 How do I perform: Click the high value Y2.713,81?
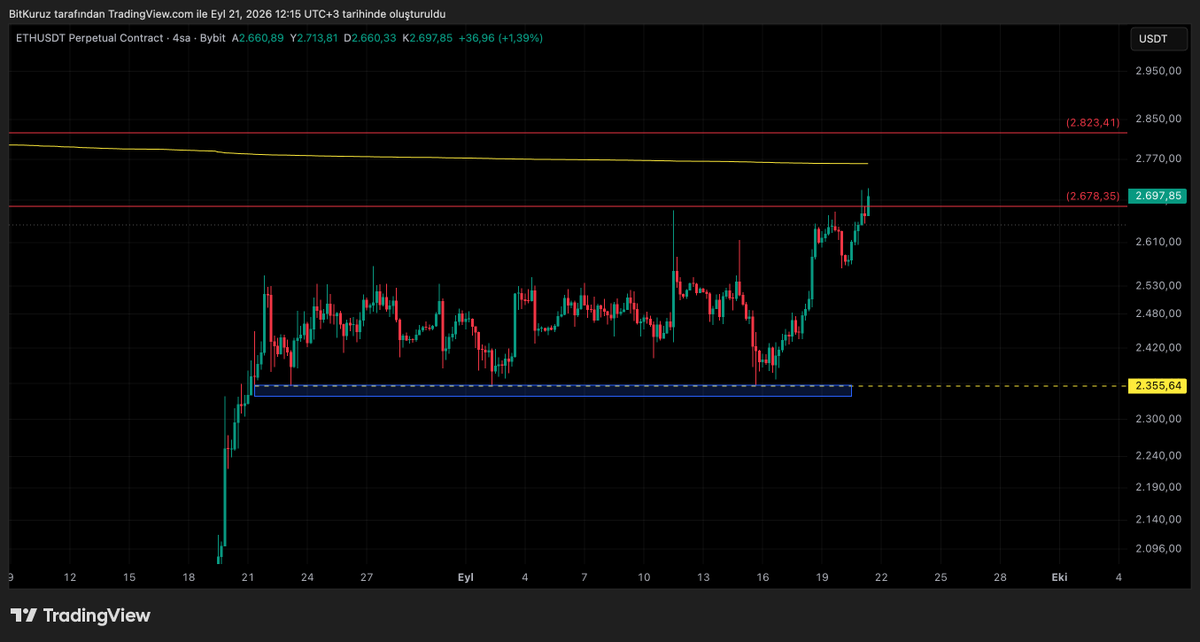316,37
